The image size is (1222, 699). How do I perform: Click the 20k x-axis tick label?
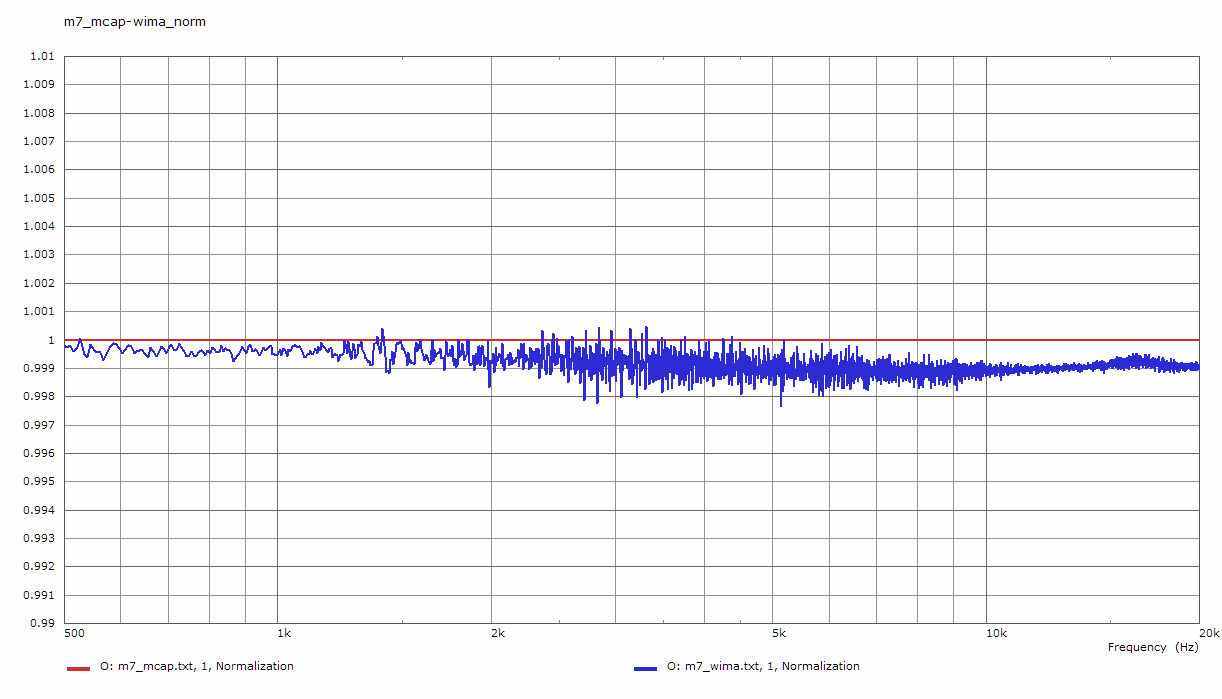[x=1209, y=633]
